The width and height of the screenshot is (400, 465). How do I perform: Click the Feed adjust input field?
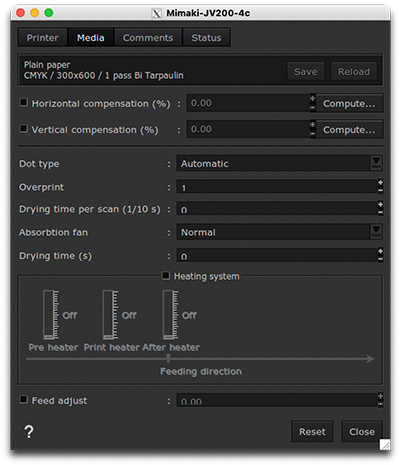point(277,400)
